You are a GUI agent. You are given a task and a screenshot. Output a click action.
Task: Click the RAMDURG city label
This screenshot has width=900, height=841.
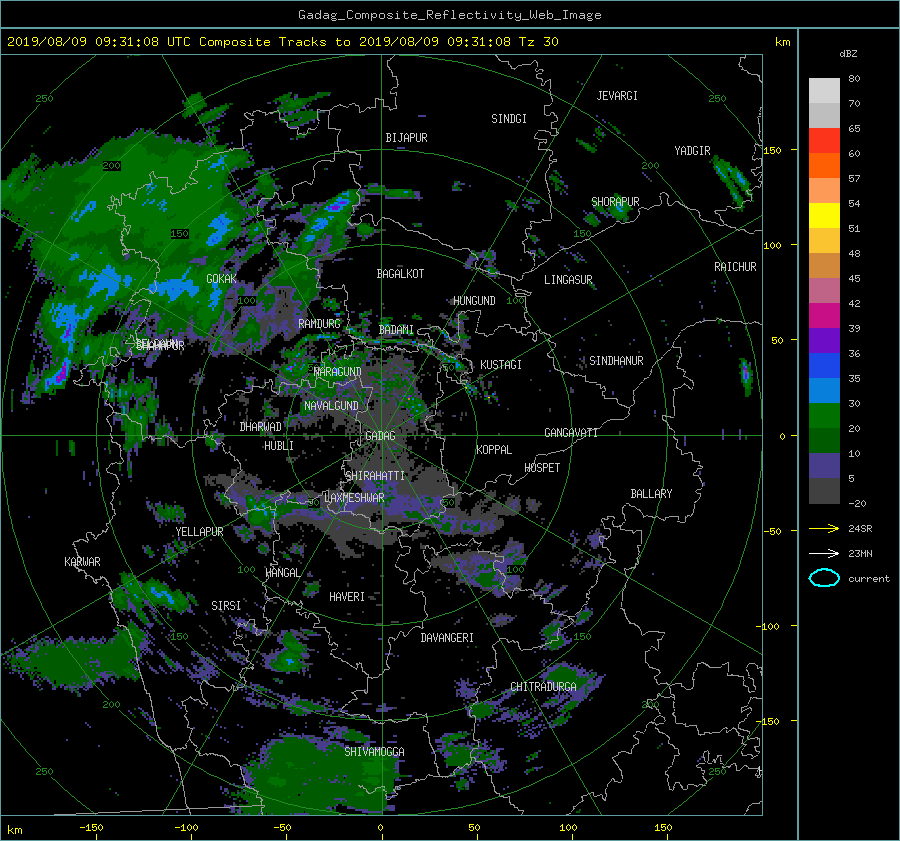319,324
